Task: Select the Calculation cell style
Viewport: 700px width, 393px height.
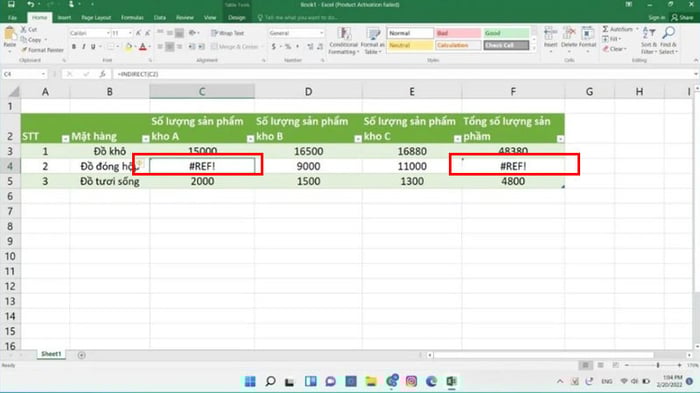Action: point(458,45)
